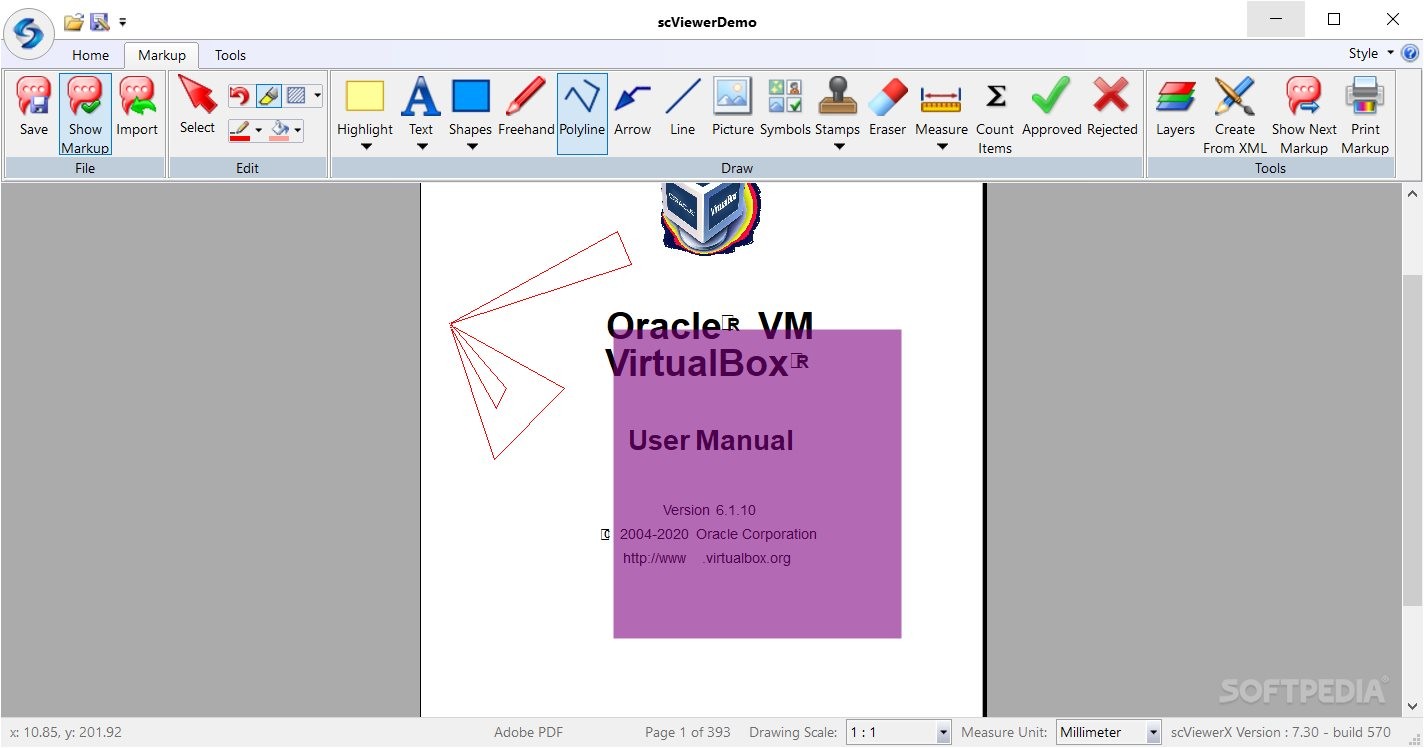Expand the Highlight dropdown arrow
Viewport: 1424px width, 748px height.
click(x=366, y=147)
